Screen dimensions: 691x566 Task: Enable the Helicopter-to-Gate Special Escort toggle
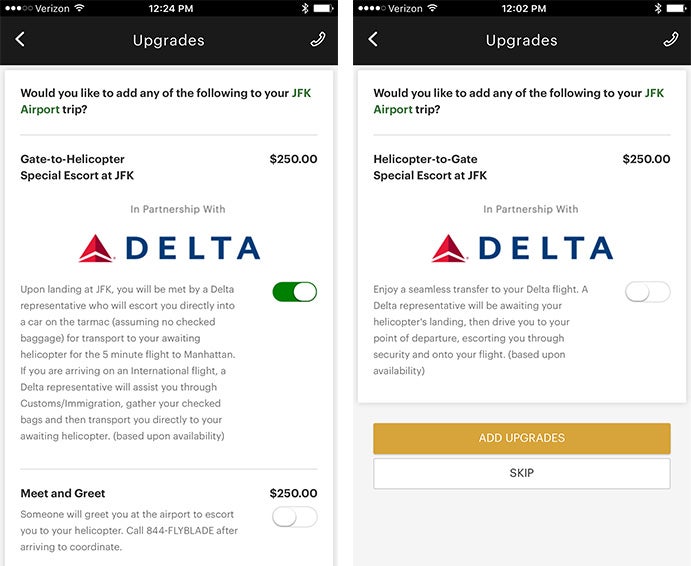tap(648, 292)
